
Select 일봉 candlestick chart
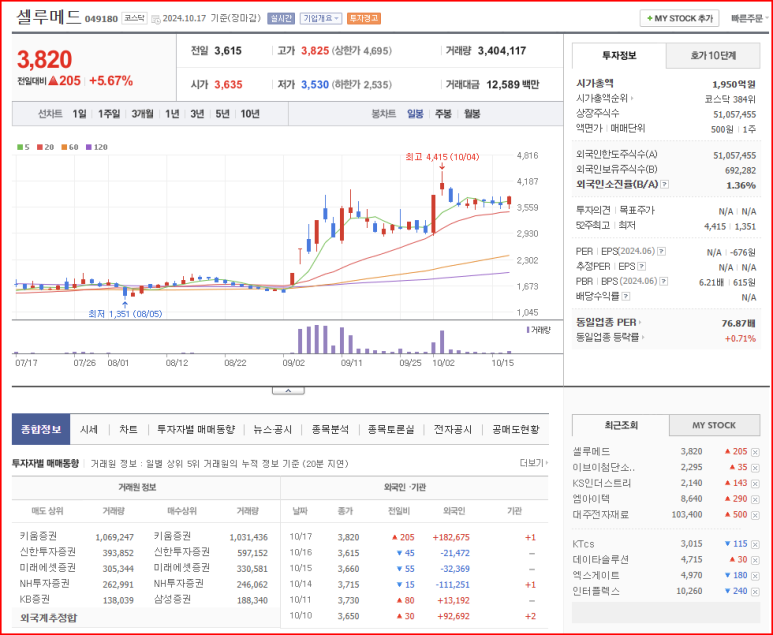pyautogui.click(x=415, y=114)
